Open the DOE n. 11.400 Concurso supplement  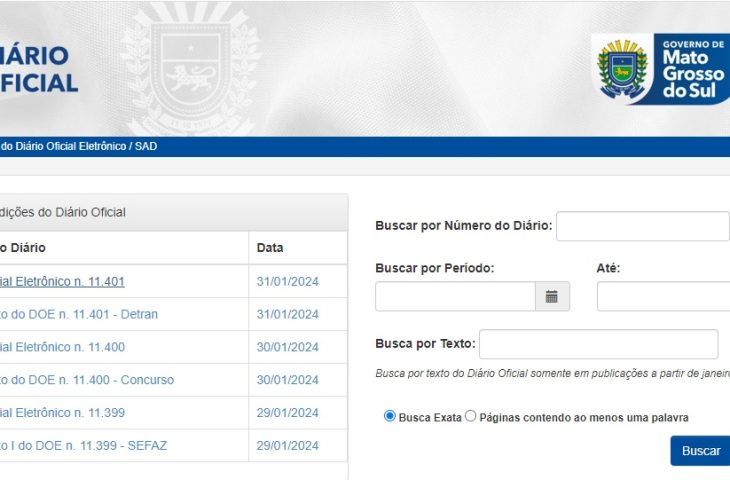coord(86,380)
